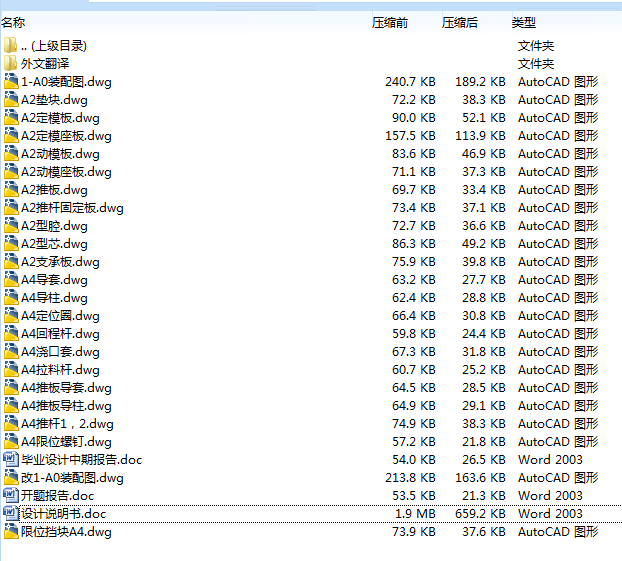Click the A4导柱.dwg file icon
Viewport: 622px width, 561px height.
coord(11,297)
